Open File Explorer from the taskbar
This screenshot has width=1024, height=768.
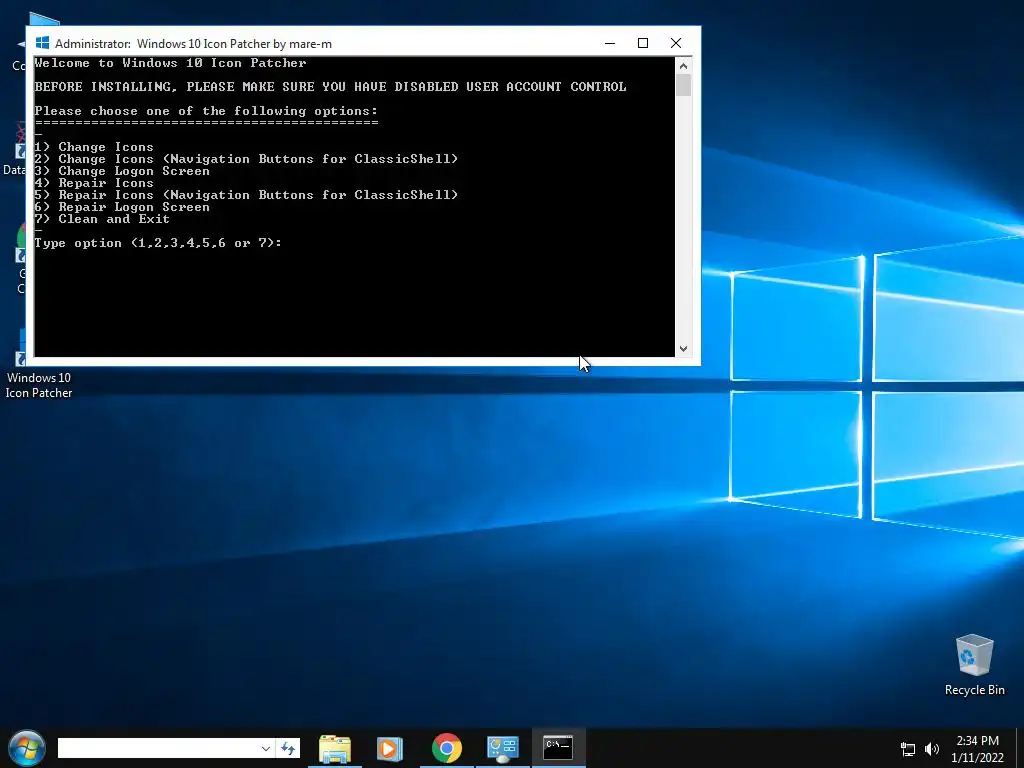coord(334,748)
